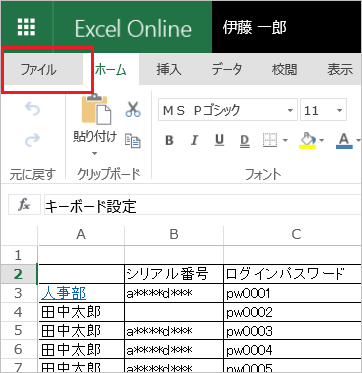Click the fx insert function button
The image size is (362, 373).
[24, 206]
